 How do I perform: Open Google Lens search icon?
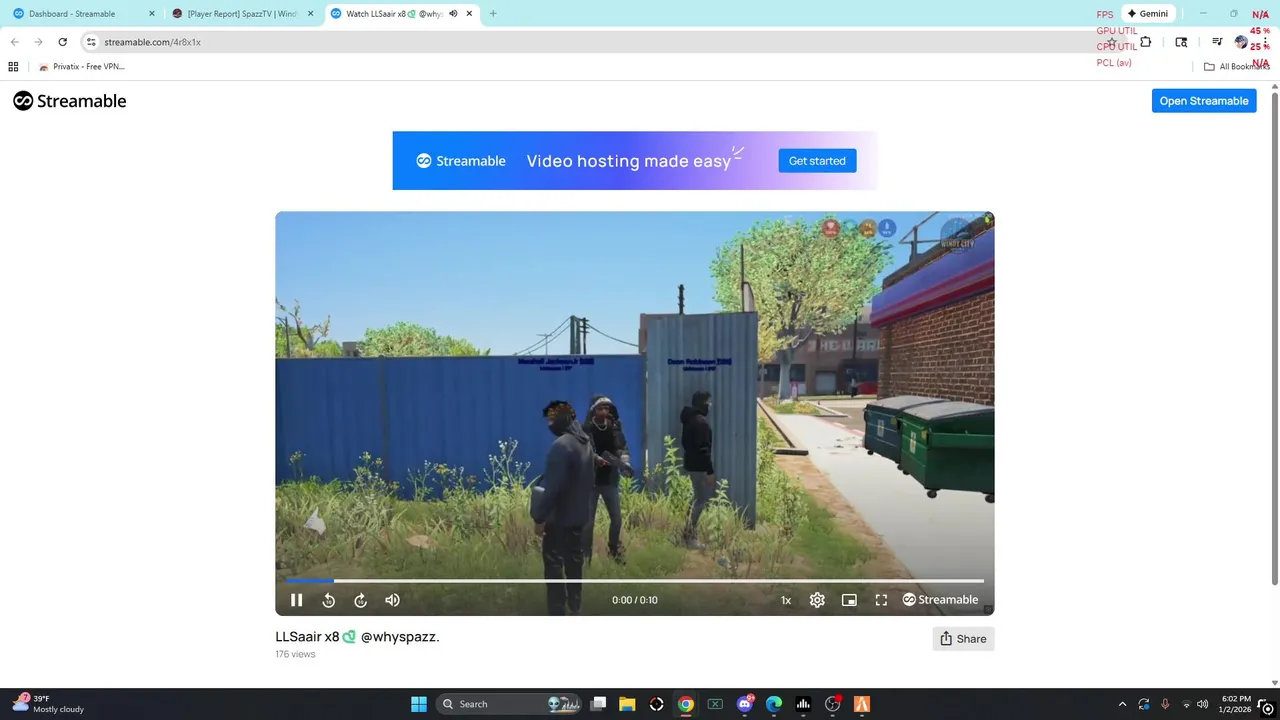[1181, 42]
